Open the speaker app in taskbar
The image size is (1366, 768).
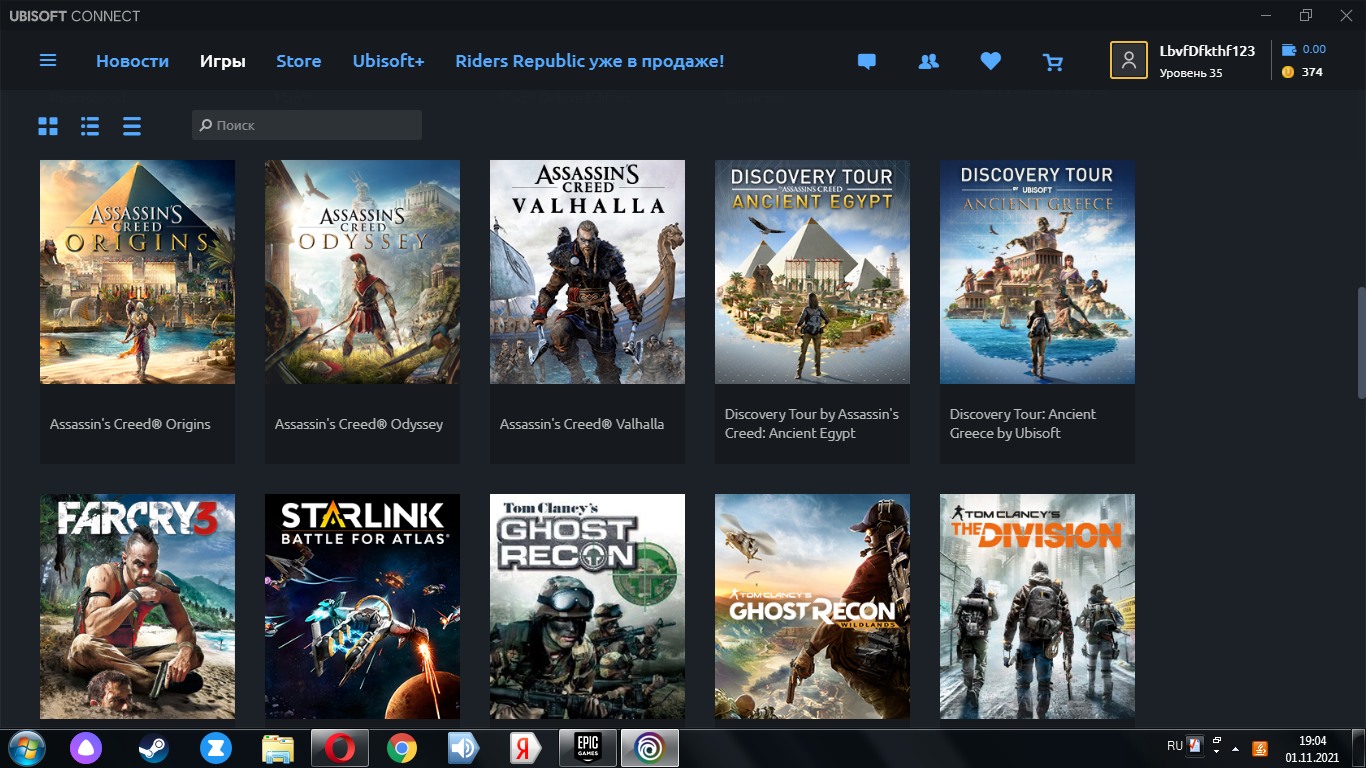[464, 748]
